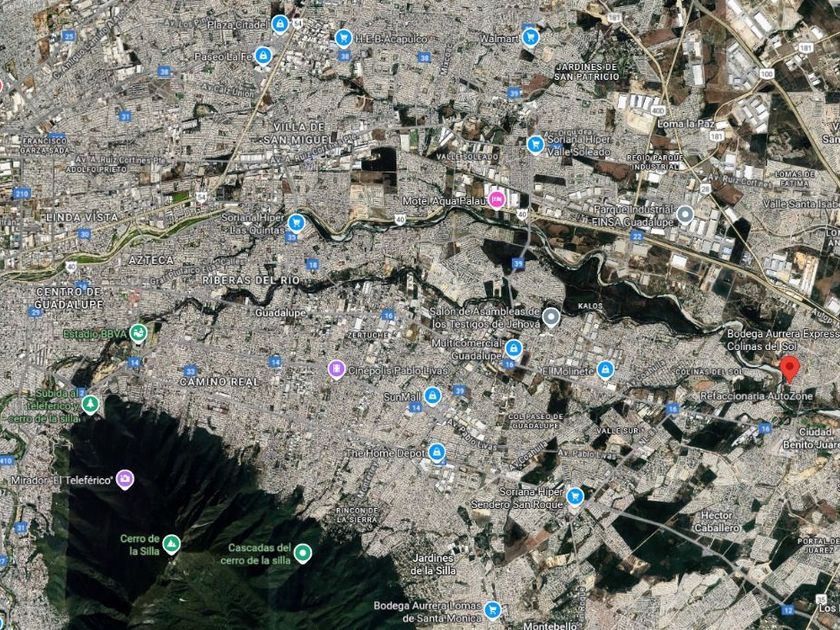Click the Jardines de San Patricio label
840x630 pixels.
coord(586,72)
